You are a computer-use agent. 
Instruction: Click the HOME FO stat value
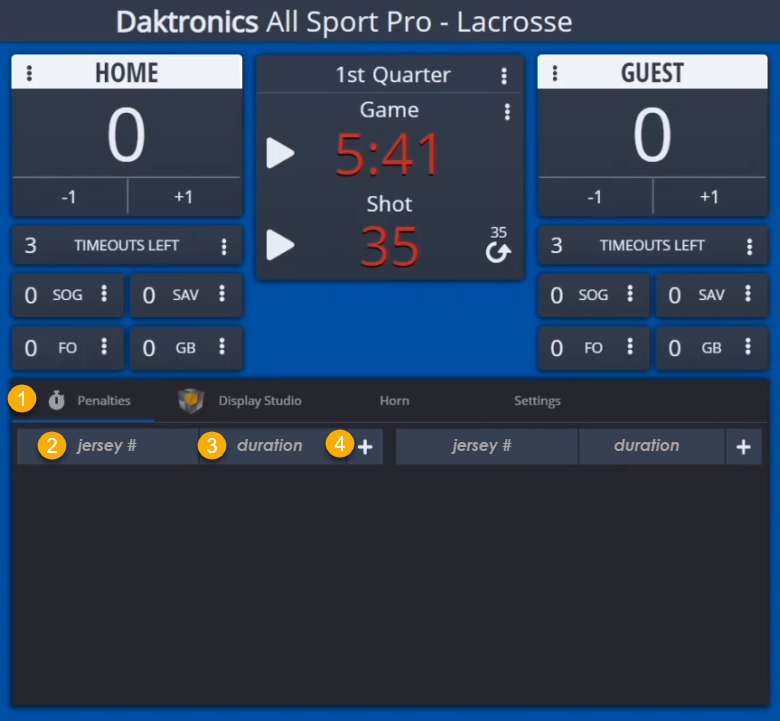pos(31,348)
